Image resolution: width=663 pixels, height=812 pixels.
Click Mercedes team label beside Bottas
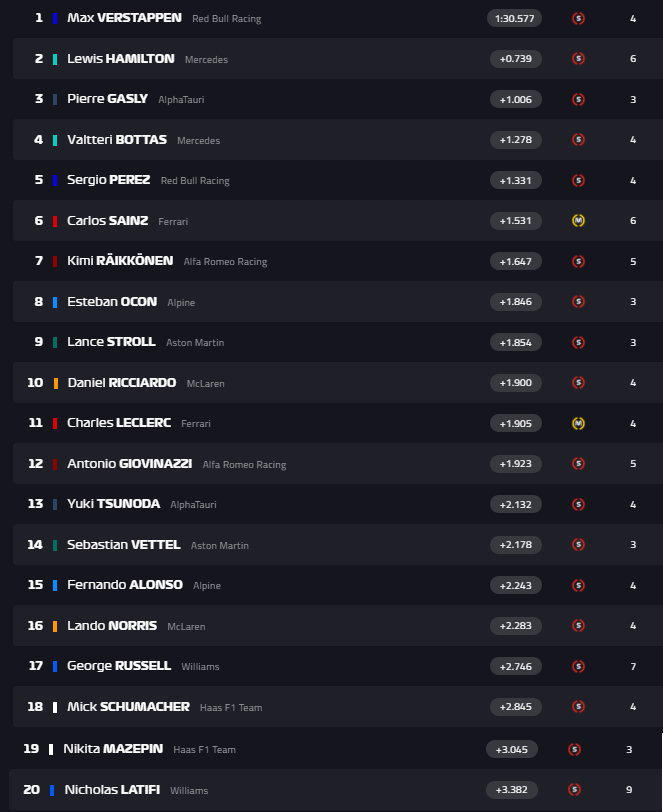[x=198, y=140]
